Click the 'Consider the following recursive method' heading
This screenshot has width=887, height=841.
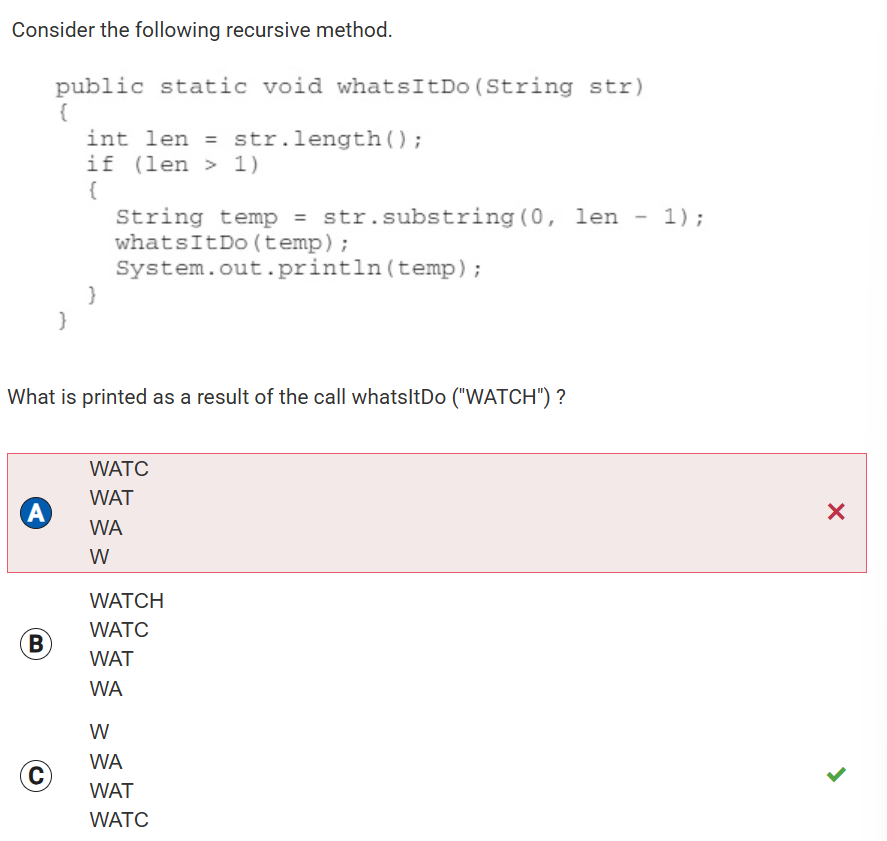tap(202, 30)
